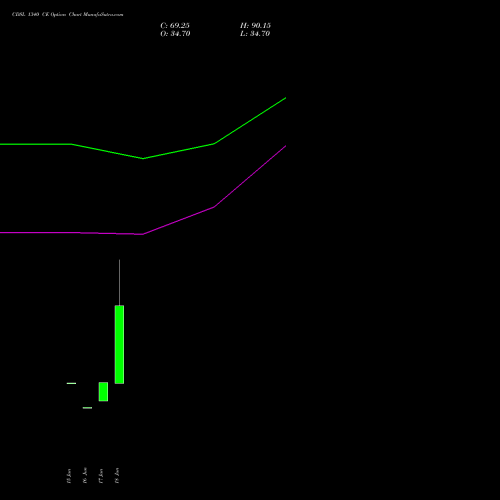This screenshot has width=500, height=500.
Task: Click the lowest small flat candle dash
Action: coord(87,408)
